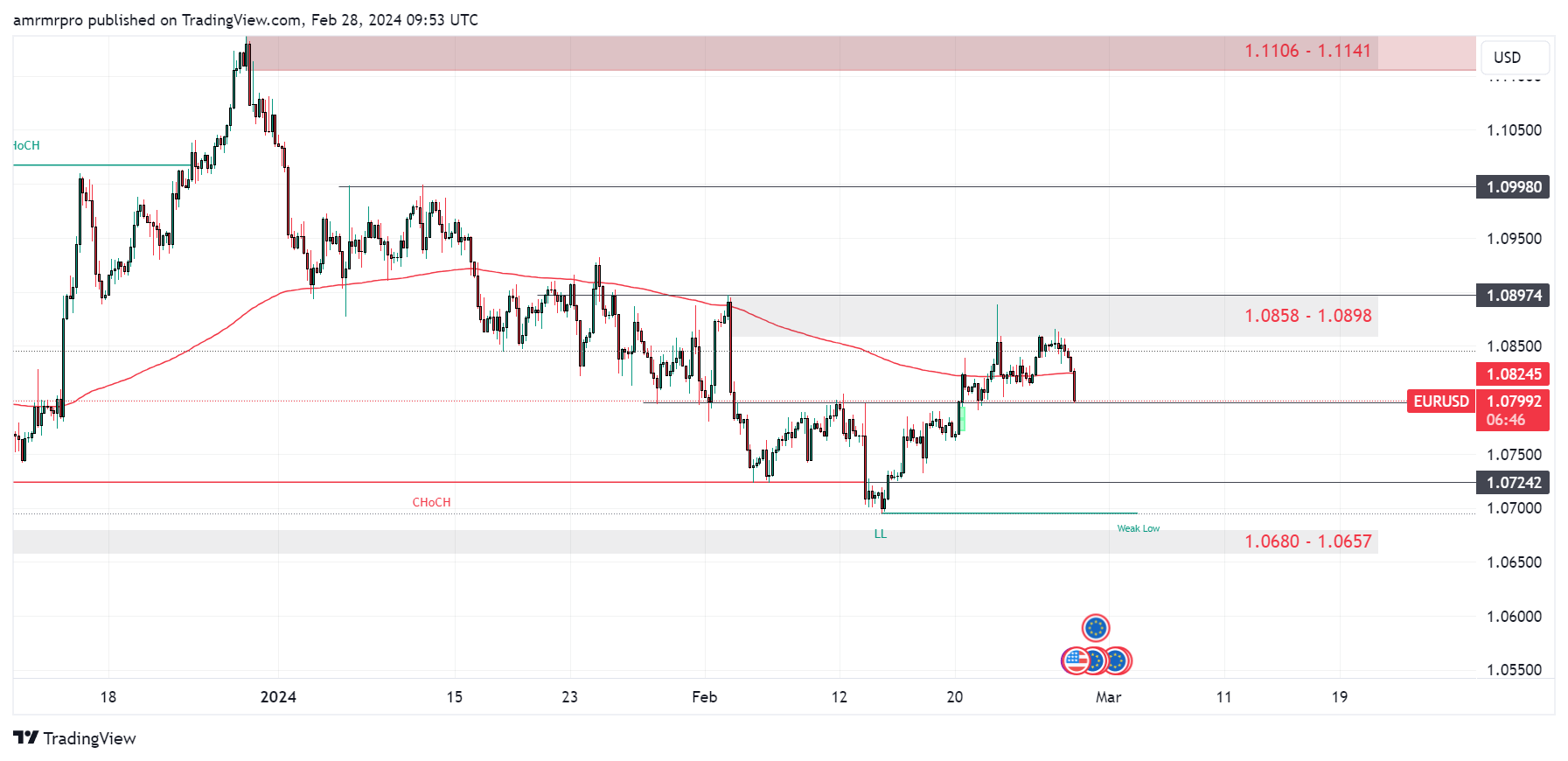Click the 1.06500 price axis value
Image resolution: width=1568 pixels, height=761 pixels.
tap(1514, 562)
